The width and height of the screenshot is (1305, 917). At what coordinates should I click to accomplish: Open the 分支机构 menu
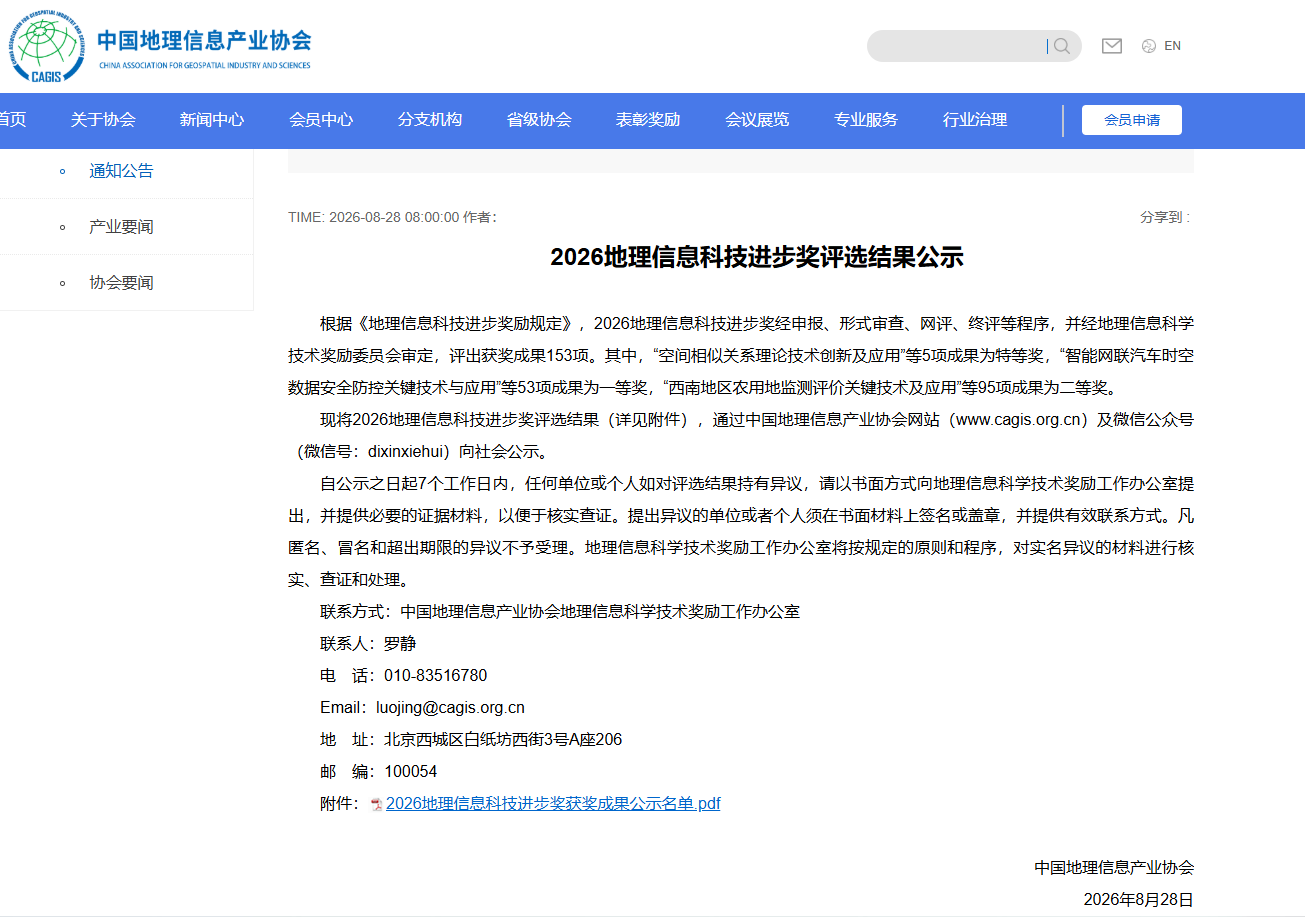click(430, 120)
